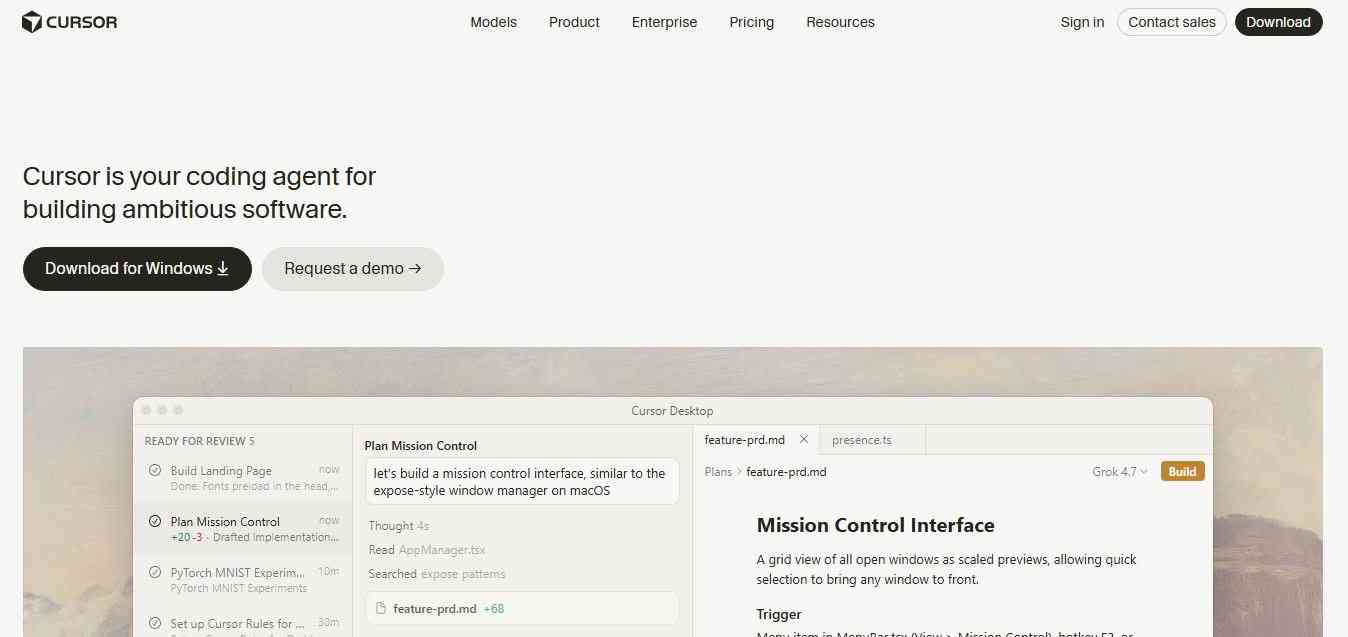Select the Build Landing Page task

pos(243,478)
